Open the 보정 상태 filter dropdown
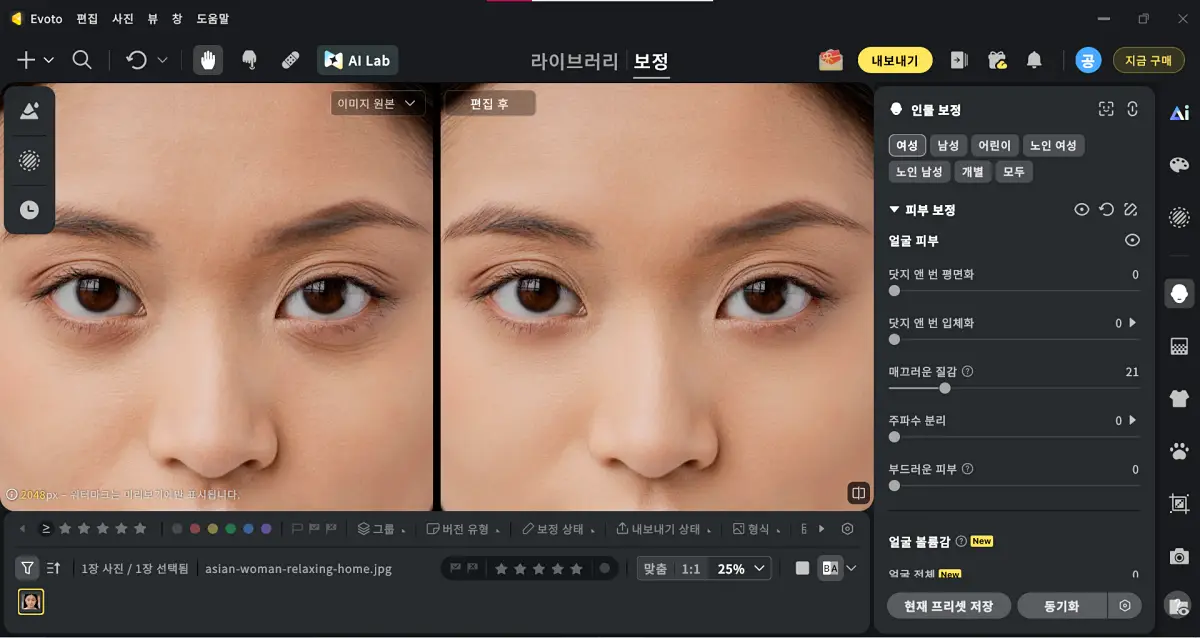This screenshot has width=1200, height=638. point(558,528)
